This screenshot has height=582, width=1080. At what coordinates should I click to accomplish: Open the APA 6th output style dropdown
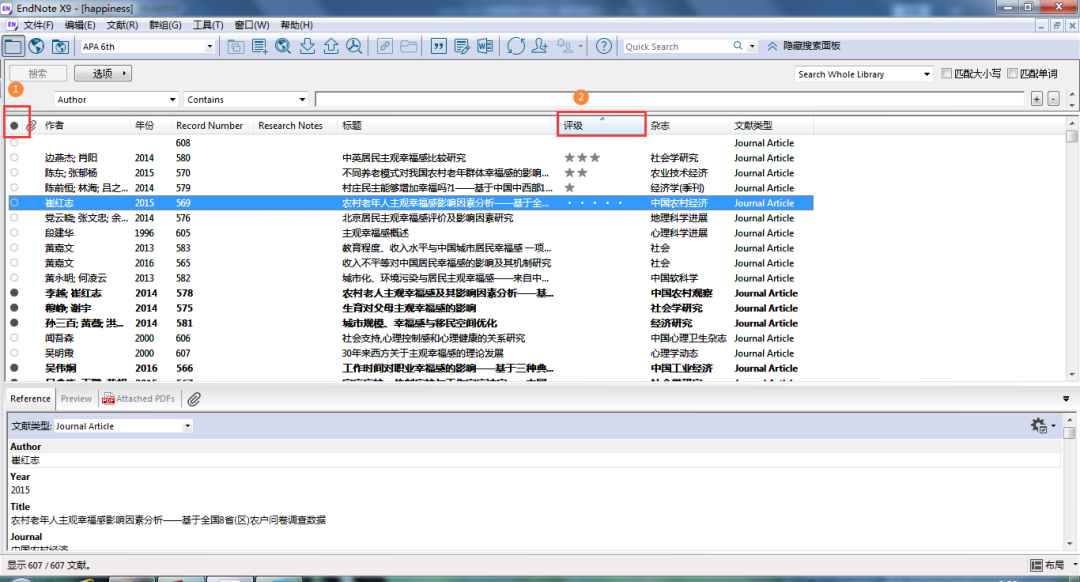pos(209,46)
